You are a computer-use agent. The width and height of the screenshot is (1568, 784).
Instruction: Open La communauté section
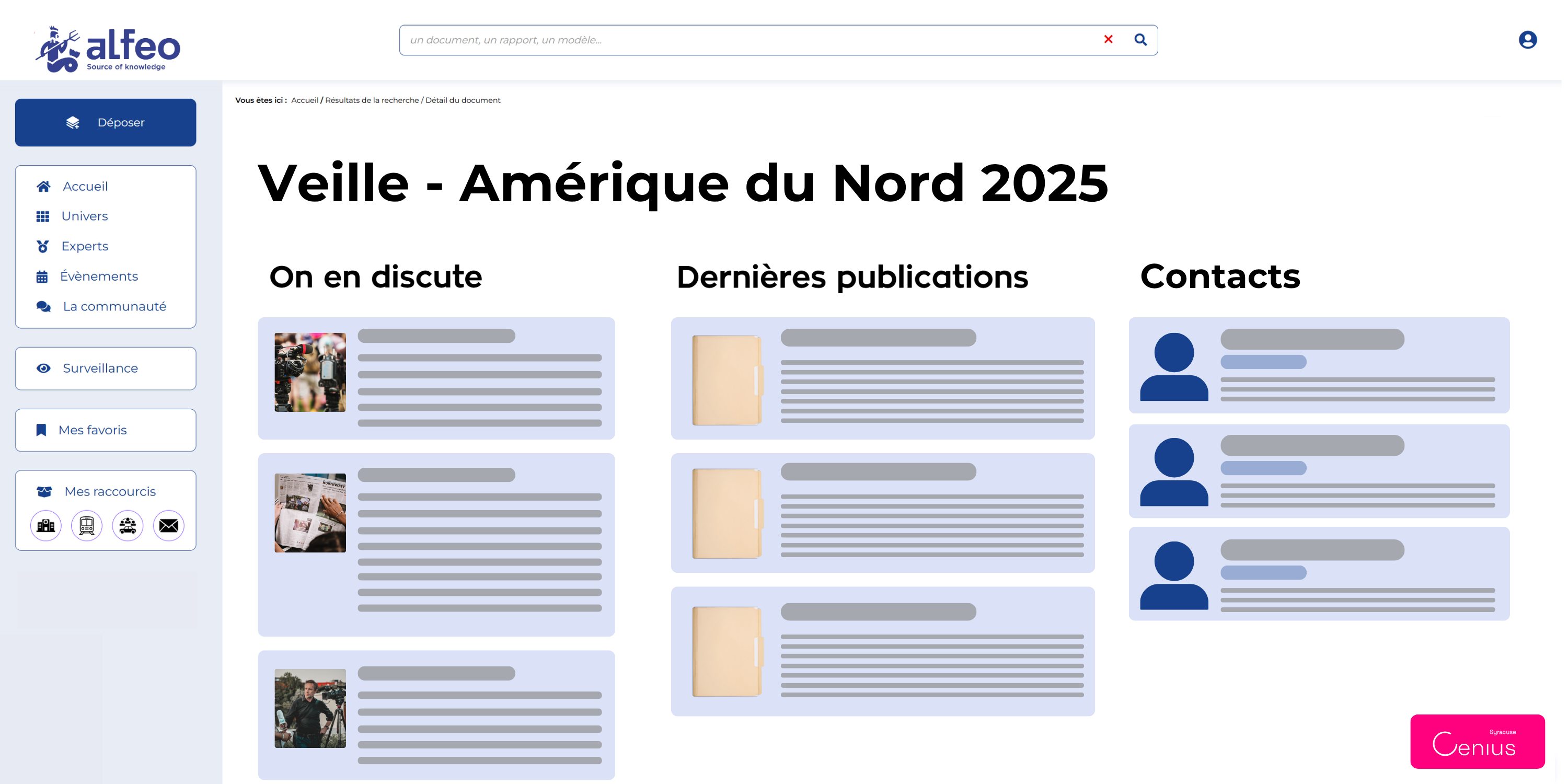click(x=114, y=306)
